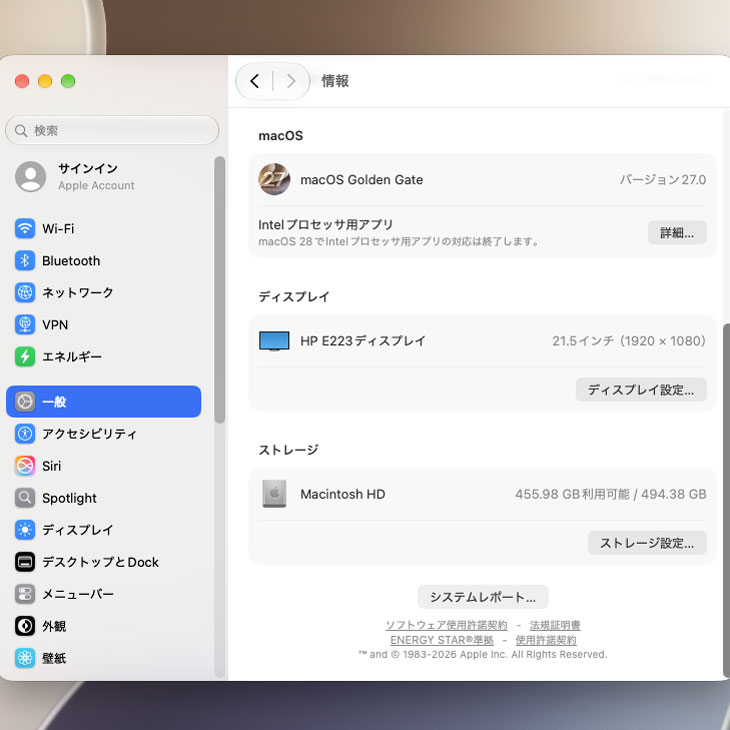This screenshot has height=730, width=730.
Task: Close the settings window with red button
Action: [22, 81]
